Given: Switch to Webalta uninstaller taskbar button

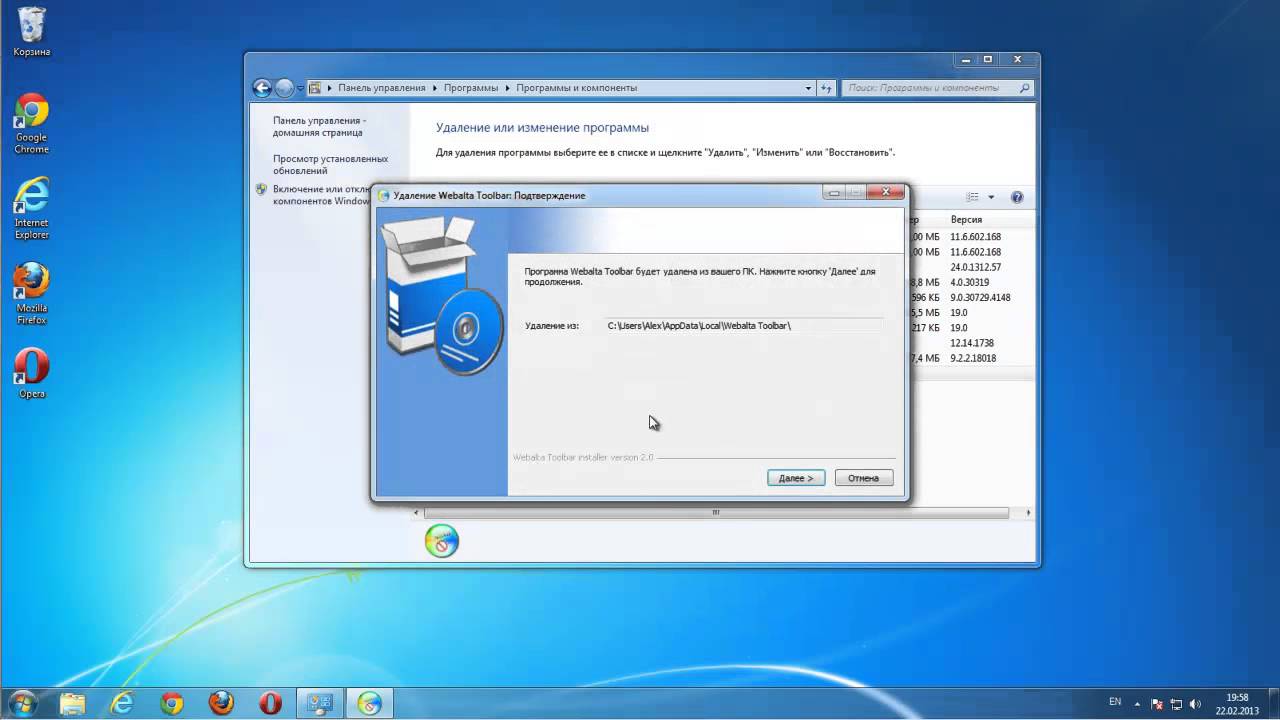Looking at the screenshot, I should coord(369,703).
